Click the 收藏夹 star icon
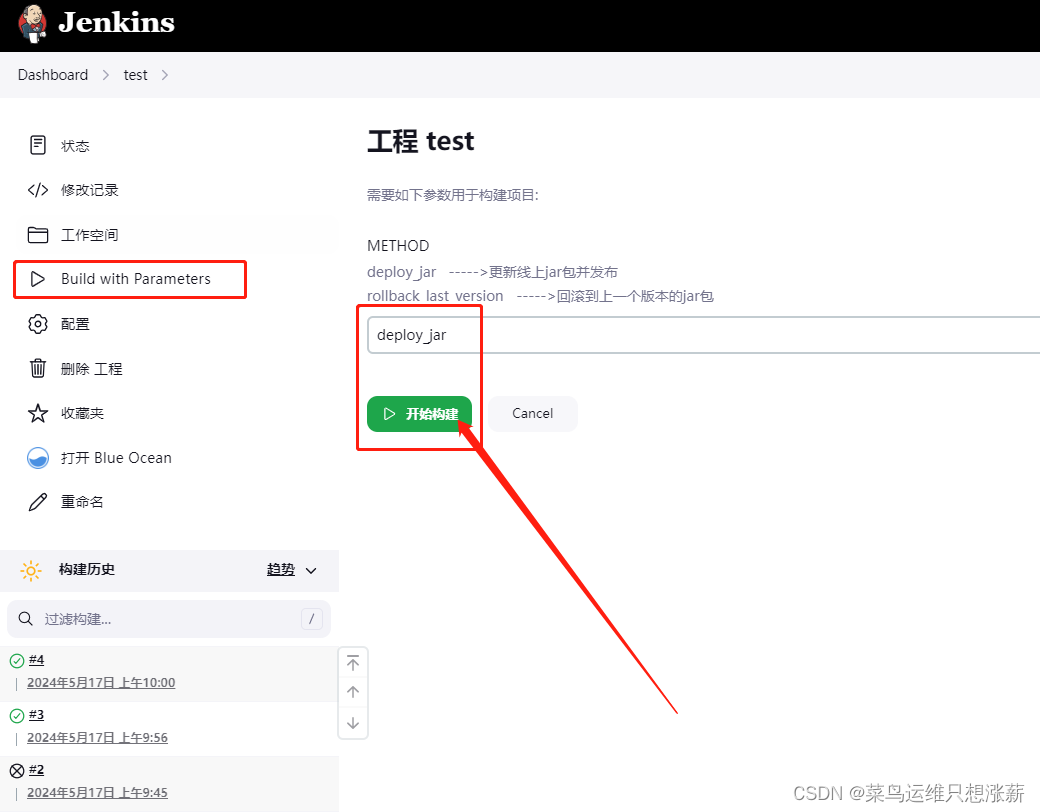 coord(38,413)
